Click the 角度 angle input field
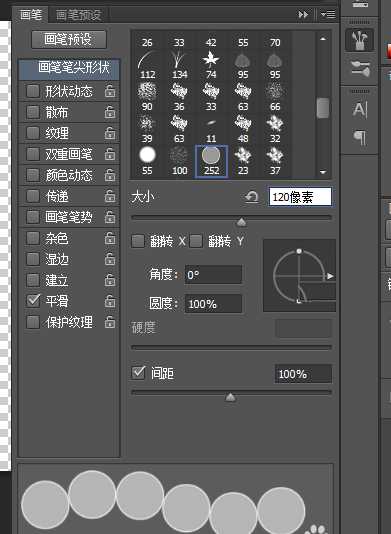The width and height of the screenshot is (391, 534). pyautogui.click(x=213, y=274)
